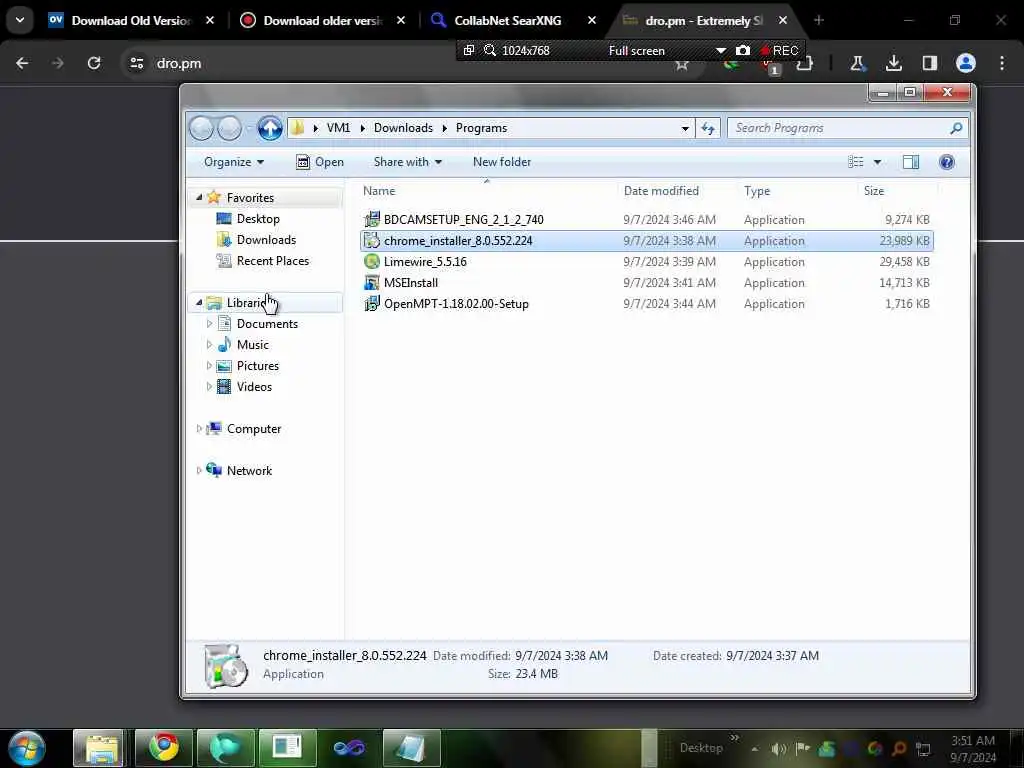The image size is (1024, 768).
Task: Expand the Documents library
Action: pyautogui.click(x=209, y=323)
